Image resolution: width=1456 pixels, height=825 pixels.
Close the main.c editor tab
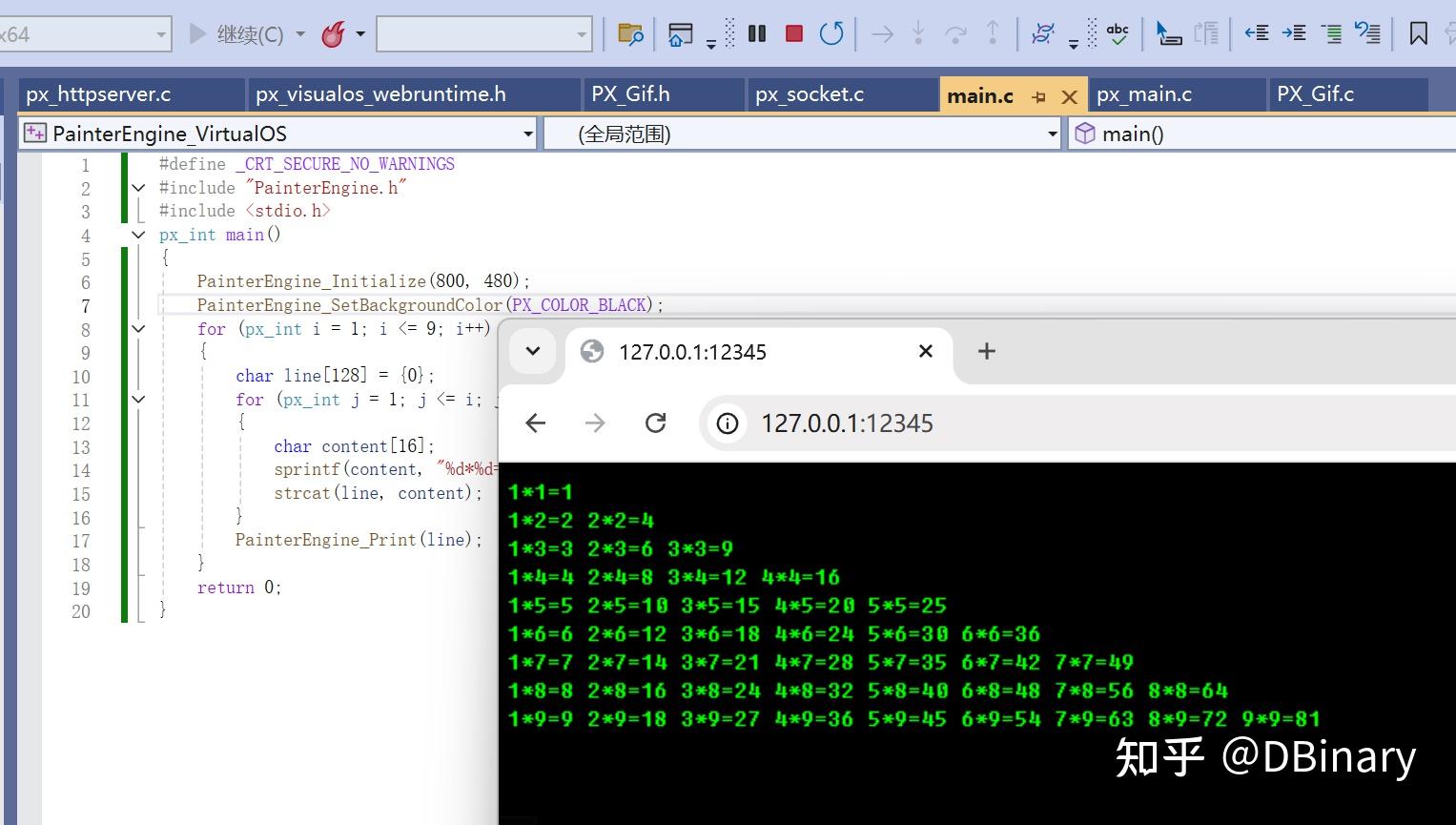(x=1070, y=96)
